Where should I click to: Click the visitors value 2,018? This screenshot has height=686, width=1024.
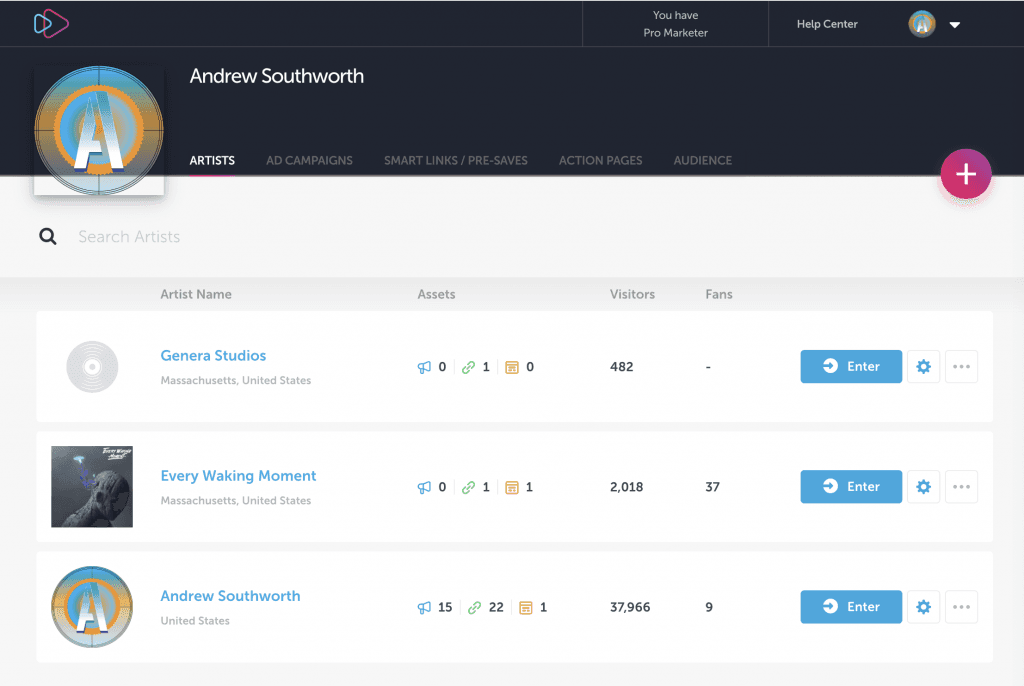coord(626,487)
